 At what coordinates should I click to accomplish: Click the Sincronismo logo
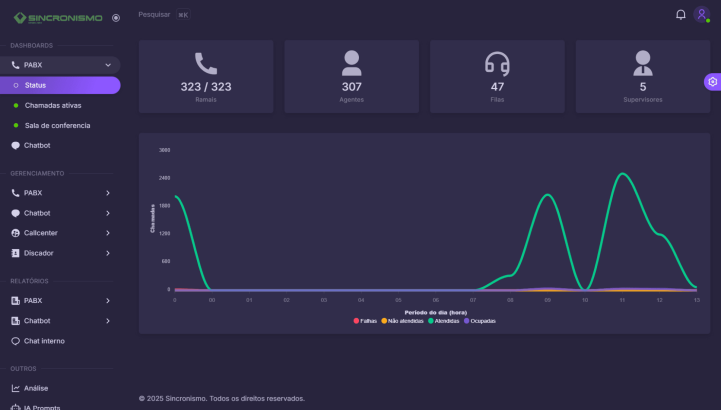[58, 17]
